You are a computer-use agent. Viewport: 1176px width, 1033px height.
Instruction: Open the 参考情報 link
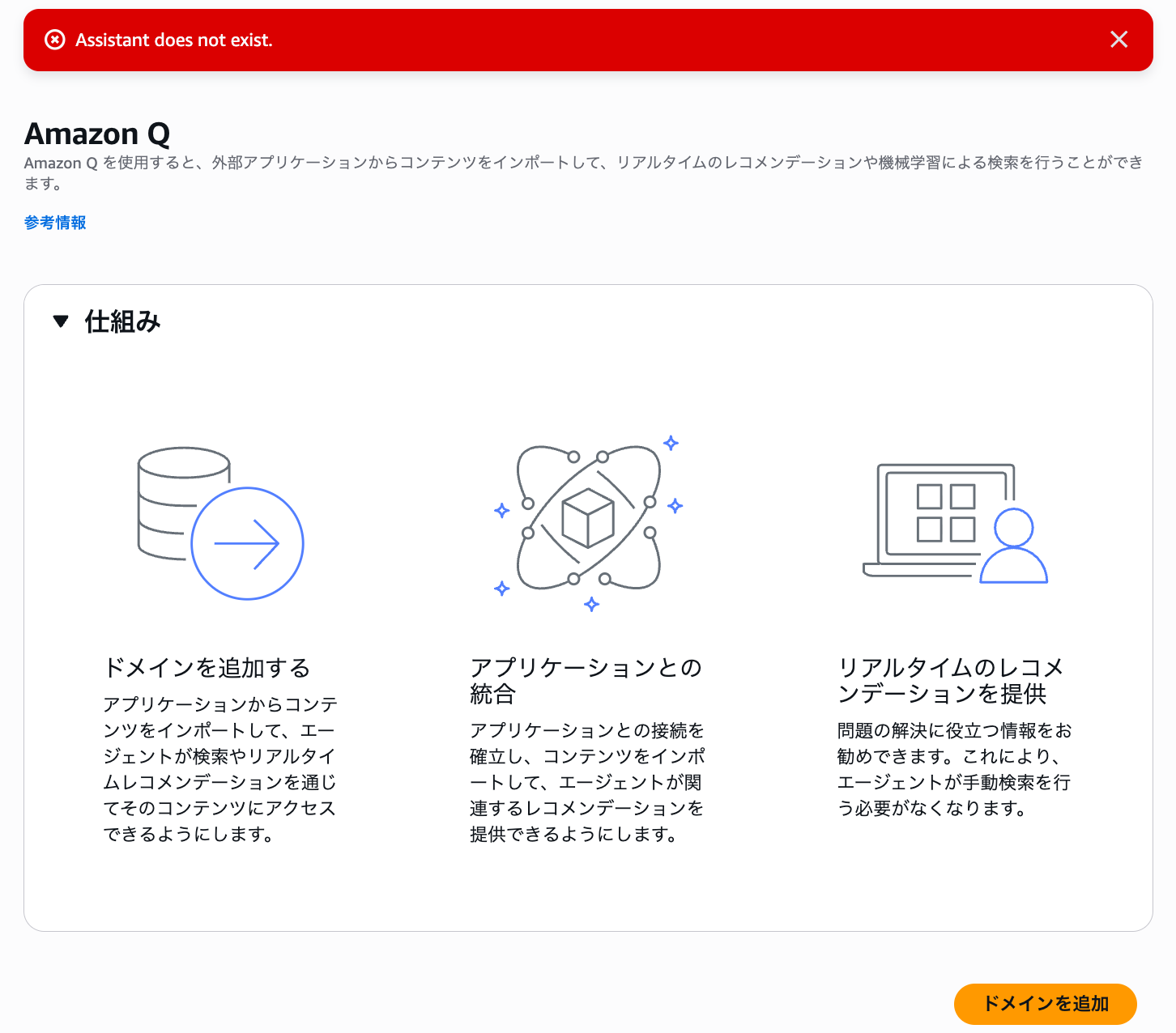55,223
